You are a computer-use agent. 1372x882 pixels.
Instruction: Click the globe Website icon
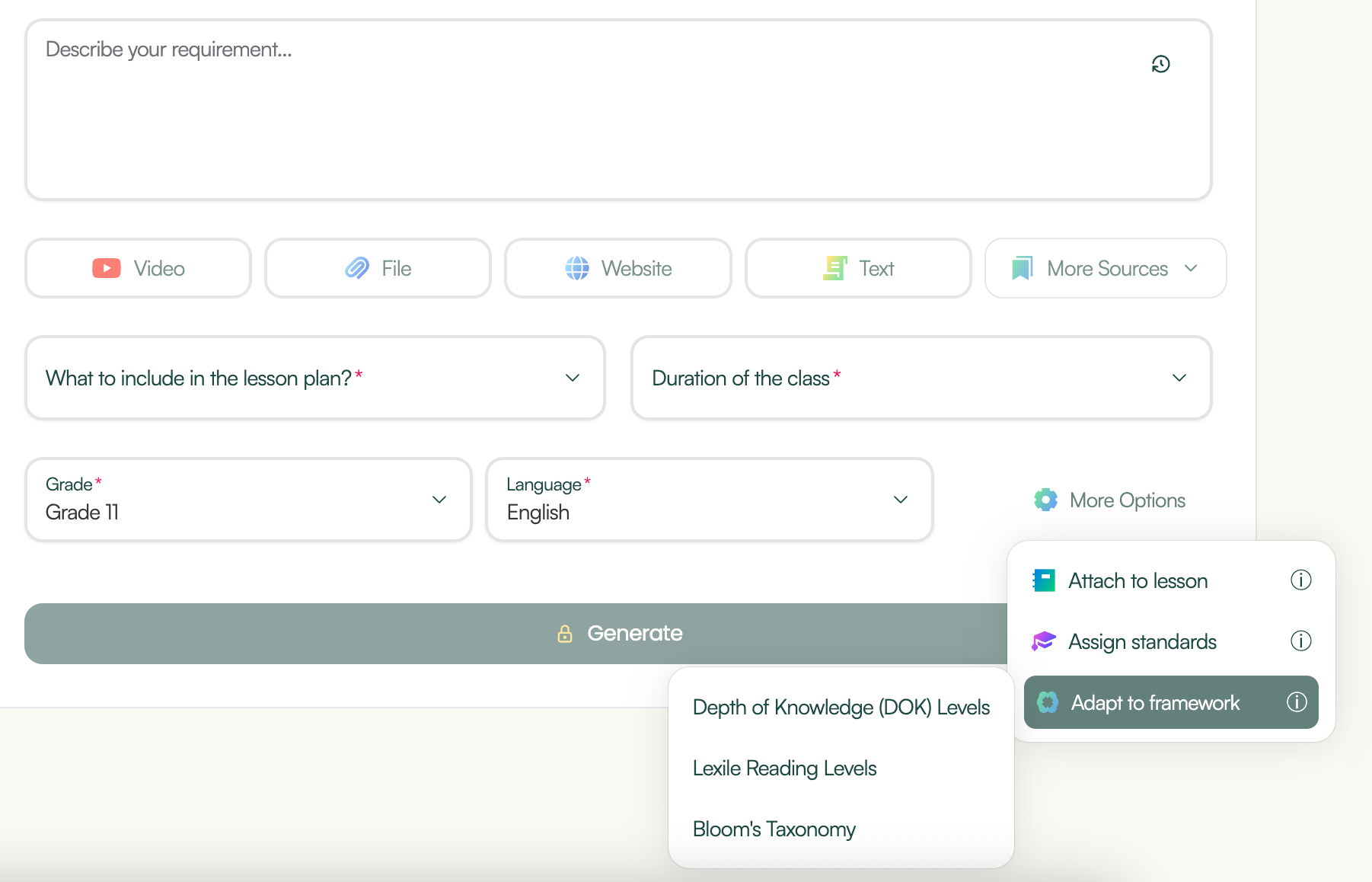[x=577, y=268]
